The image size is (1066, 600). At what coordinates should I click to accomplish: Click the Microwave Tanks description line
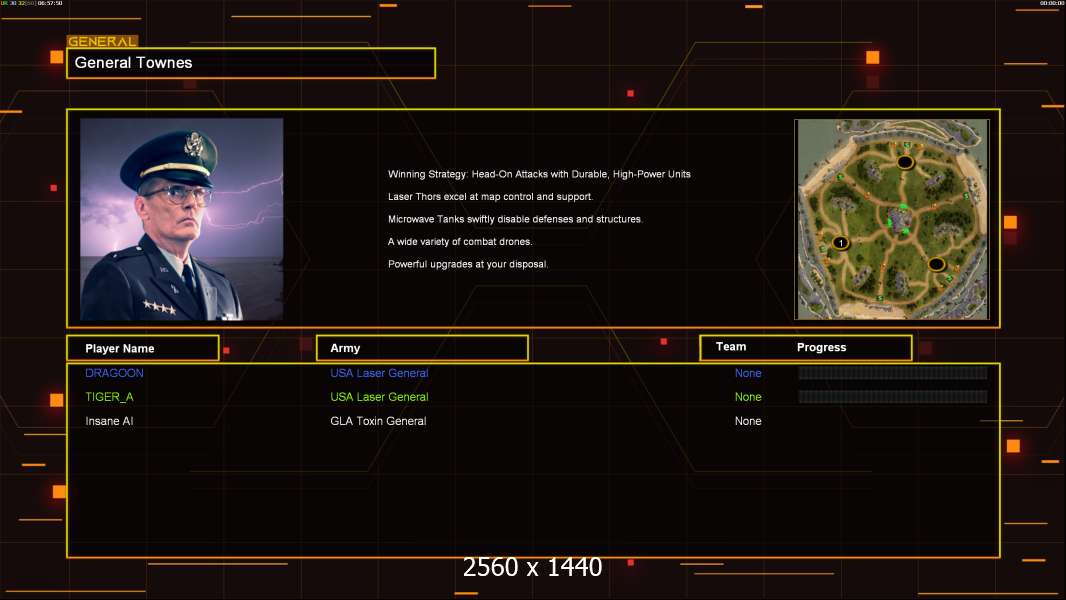pos(515,219)
